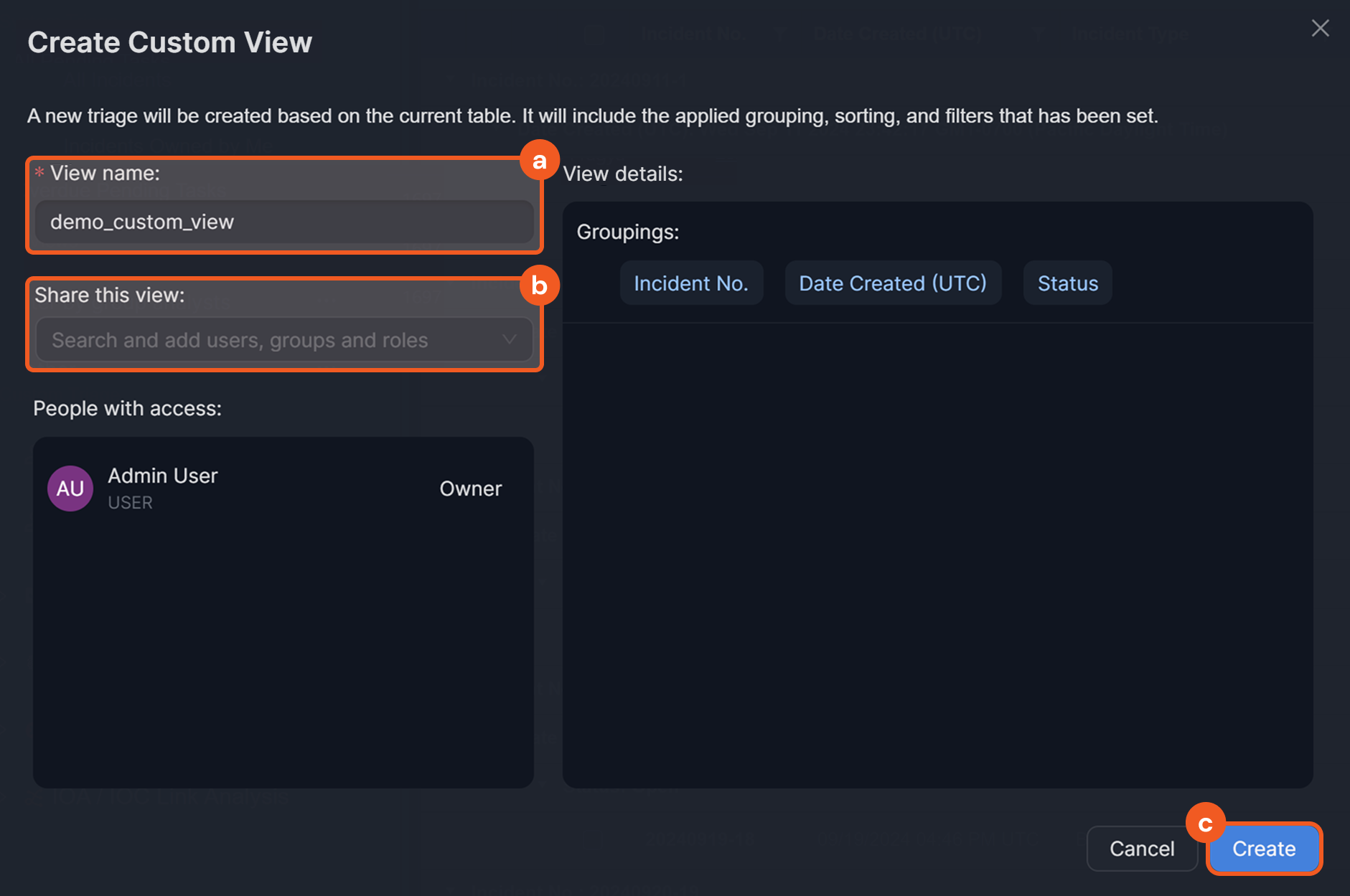The image size is (1350, 896).
Task: Click the View details heading
Action: tap(623, 174)
